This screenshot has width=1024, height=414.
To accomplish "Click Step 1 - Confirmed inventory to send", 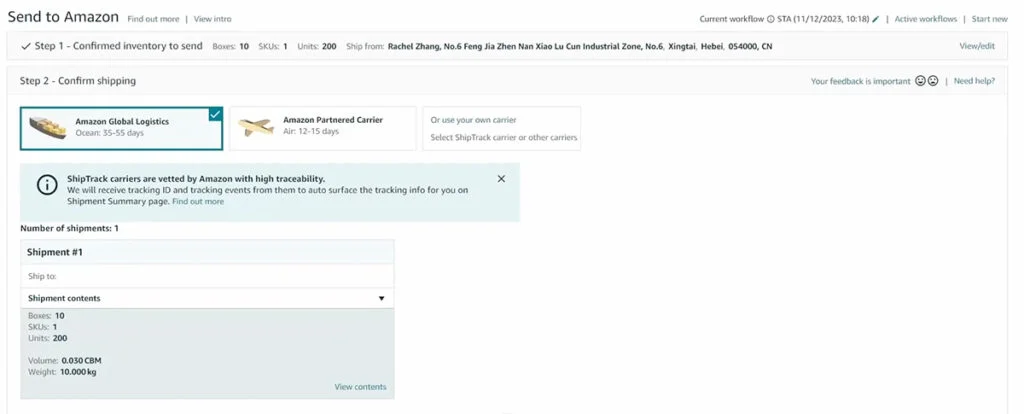I will 118,46.
